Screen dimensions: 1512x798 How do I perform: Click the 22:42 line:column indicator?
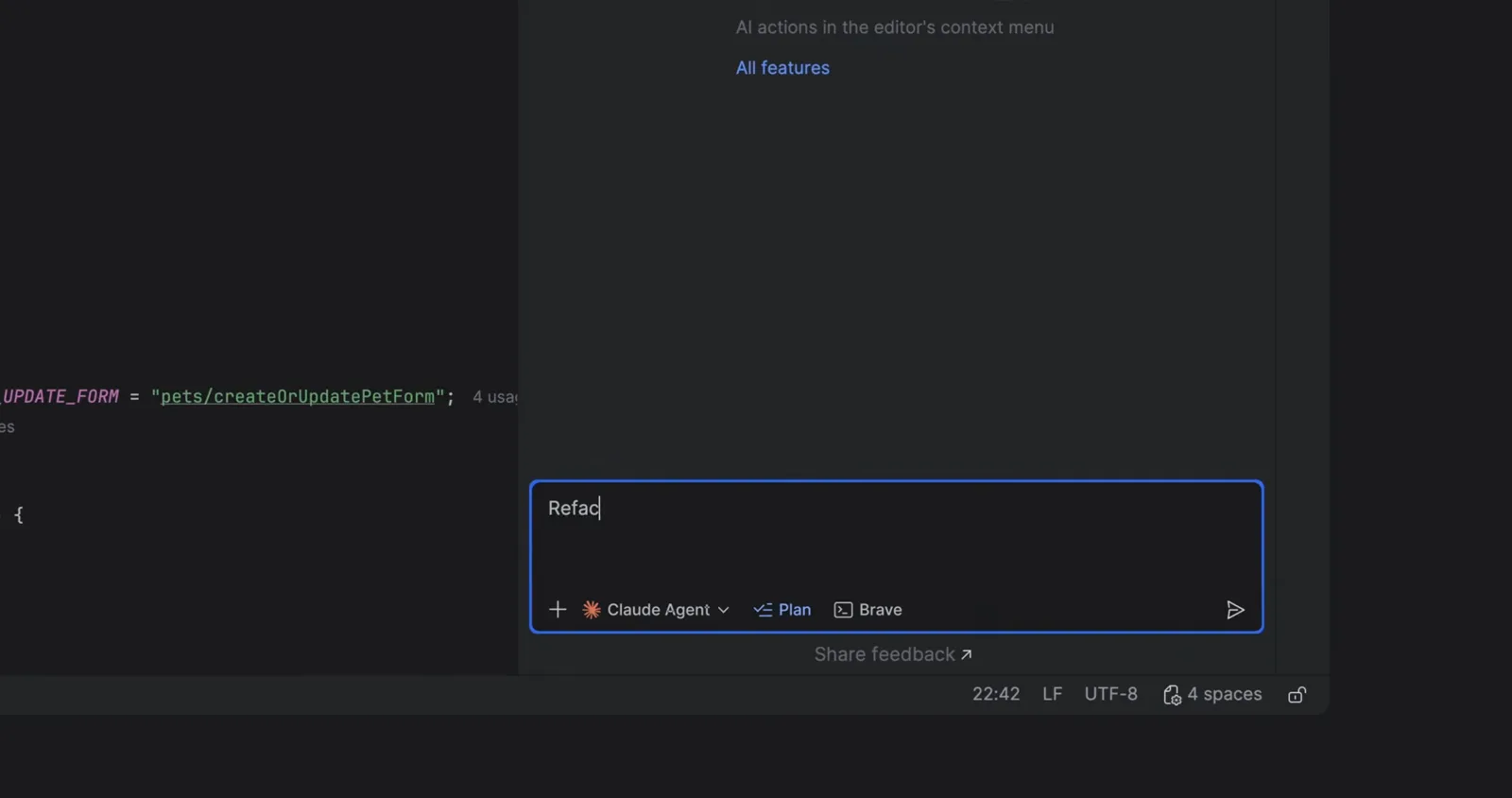pos(996,694)
